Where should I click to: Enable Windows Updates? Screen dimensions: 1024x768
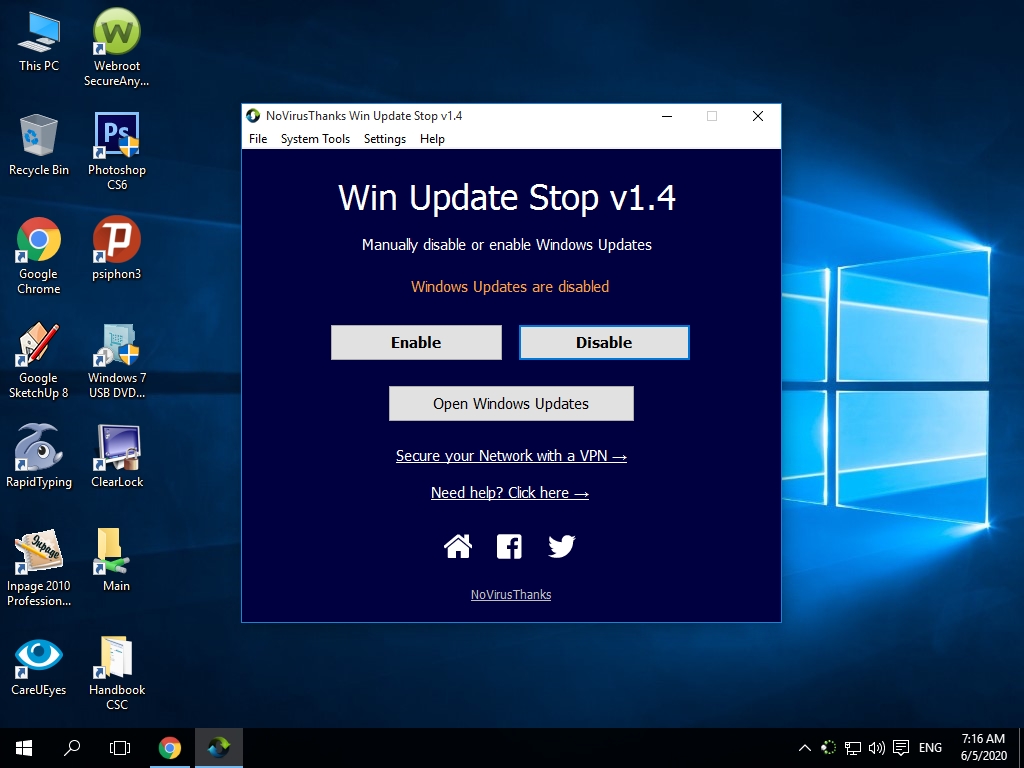[x=416, y=342]
